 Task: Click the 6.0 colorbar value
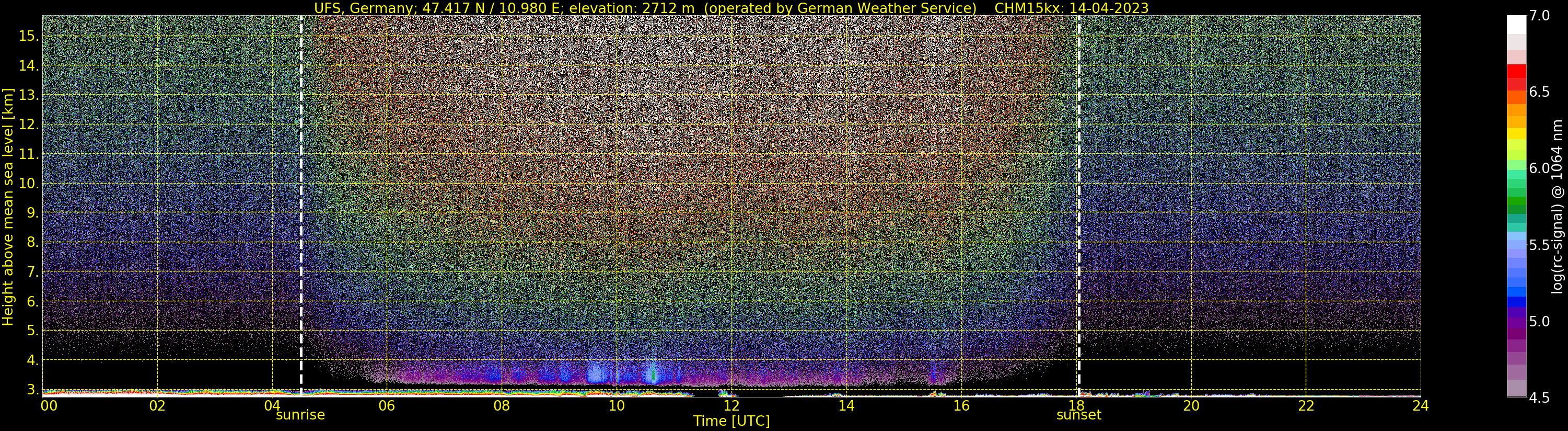[1539, 168]
